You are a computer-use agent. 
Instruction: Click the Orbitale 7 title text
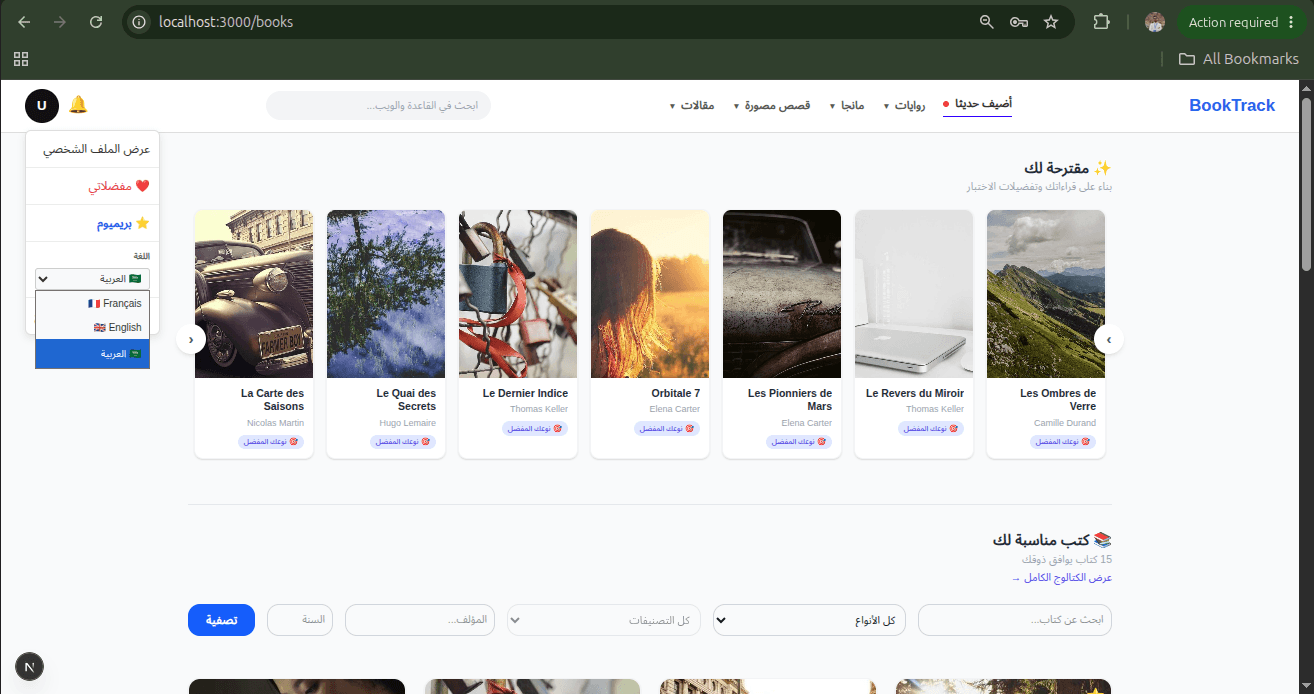tap(676, 393)
